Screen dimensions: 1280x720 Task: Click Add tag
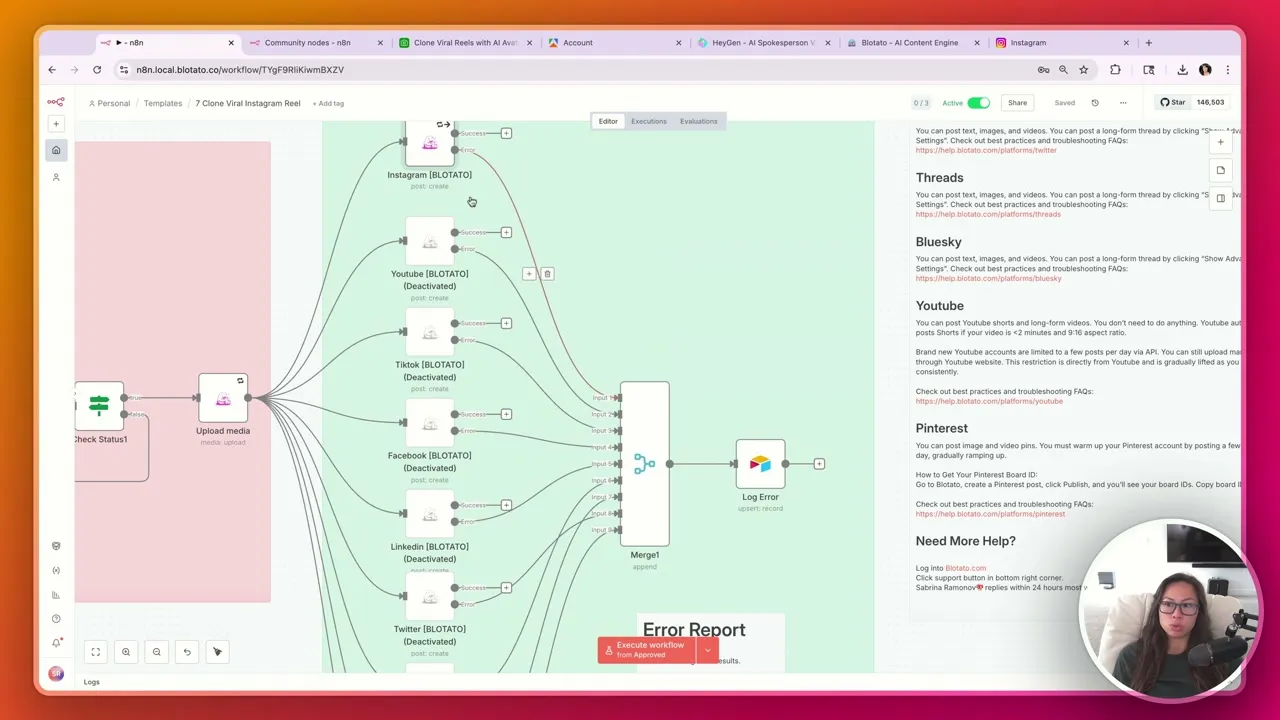click(x=328, y=103)
